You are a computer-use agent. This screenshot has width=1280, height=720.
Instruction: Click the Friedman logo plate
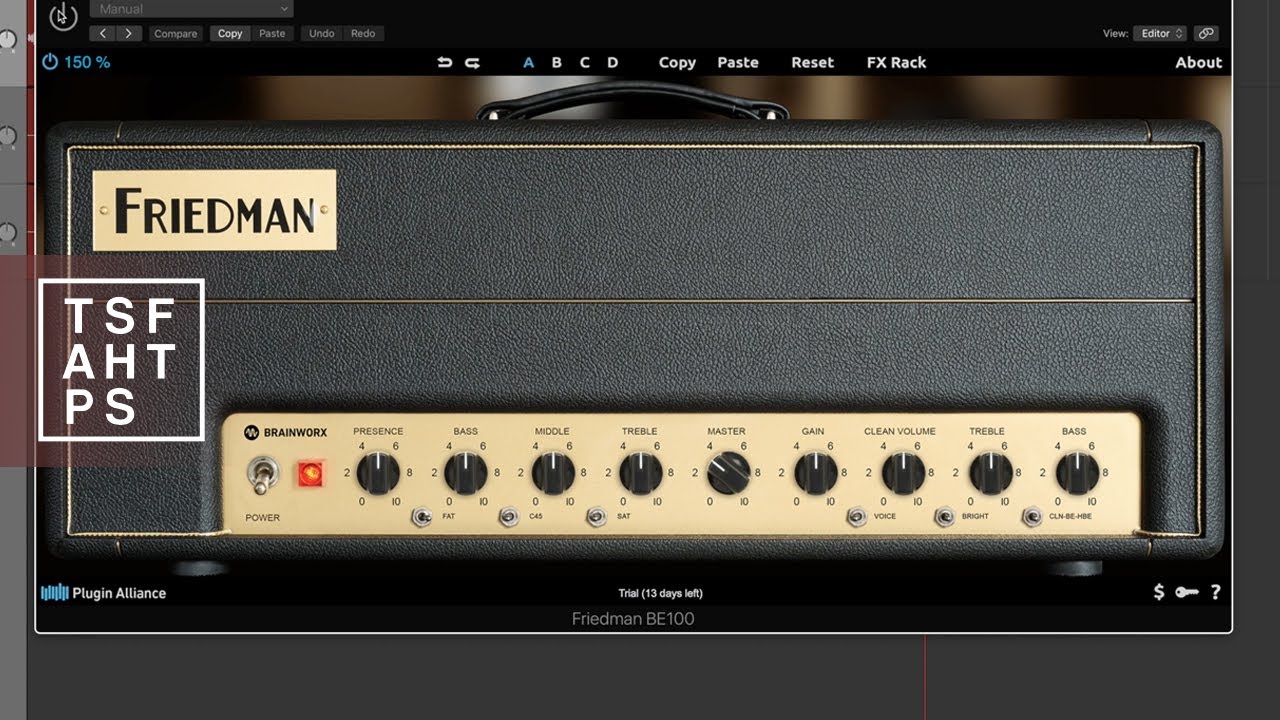point(215,210)
